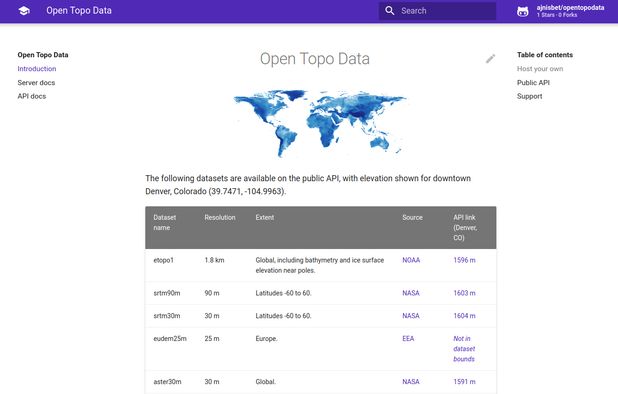Open the 1604 m API link
618x394 pixels.
464,316
